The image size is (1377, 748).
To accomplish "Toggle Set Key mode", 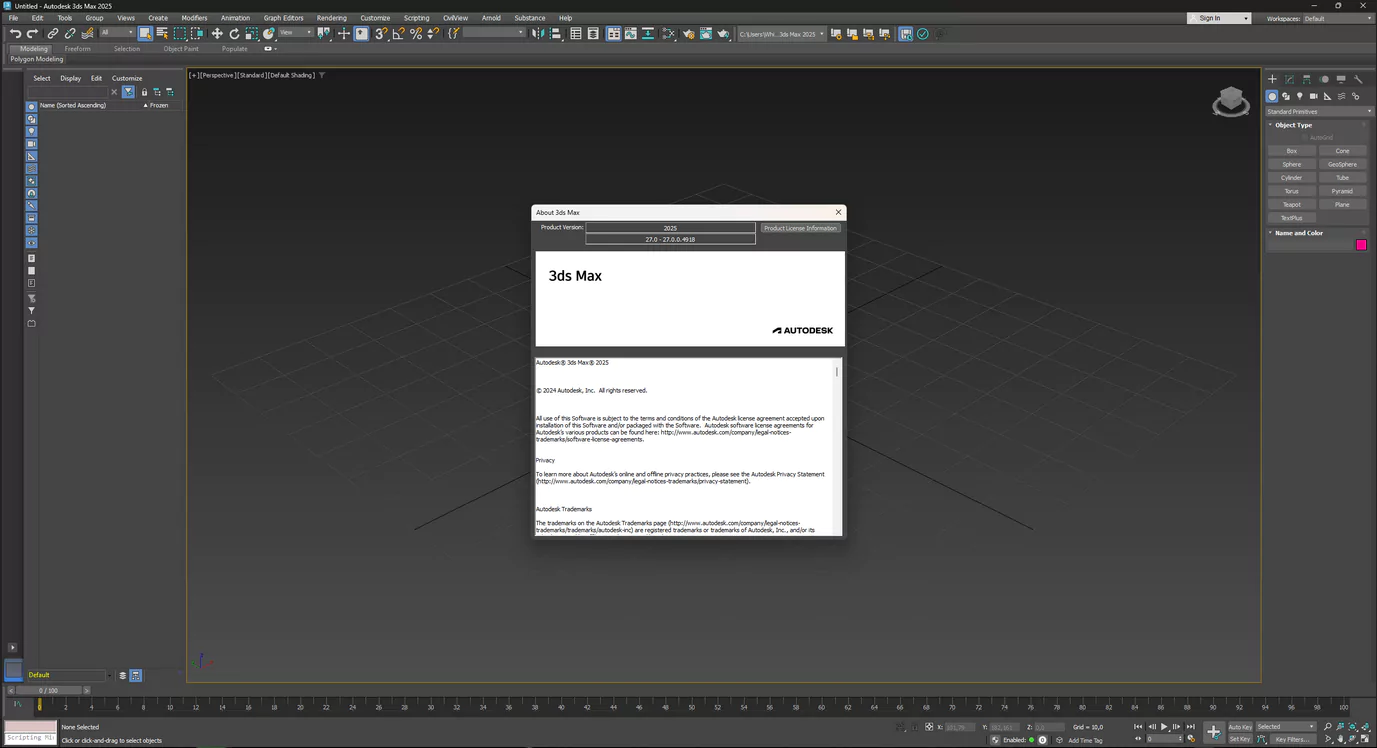I will [1241, 740].
